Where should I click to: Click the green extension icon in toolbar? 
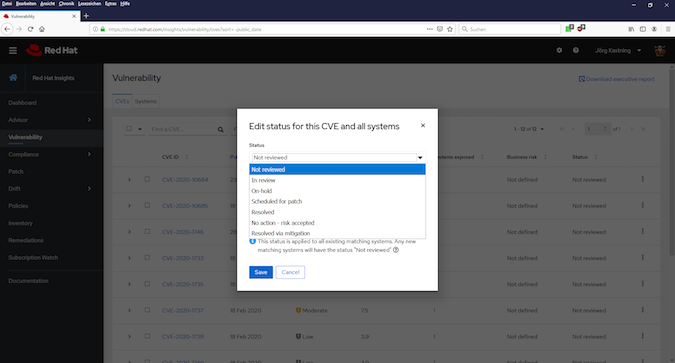[570, 28]
